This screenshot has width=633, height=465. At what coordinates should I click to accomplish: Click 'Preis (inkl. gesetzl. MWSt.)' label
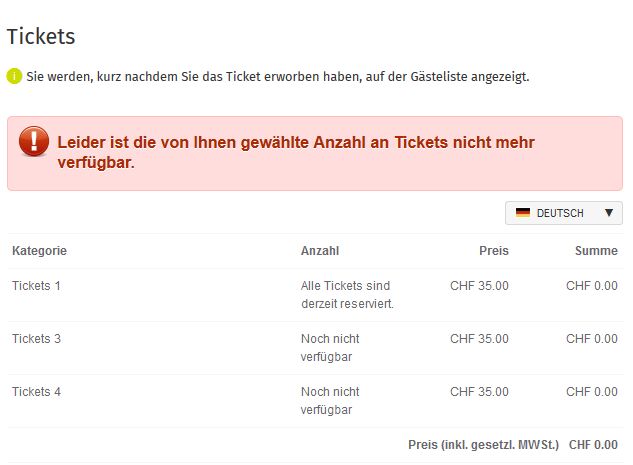click(x=484, y=445)
